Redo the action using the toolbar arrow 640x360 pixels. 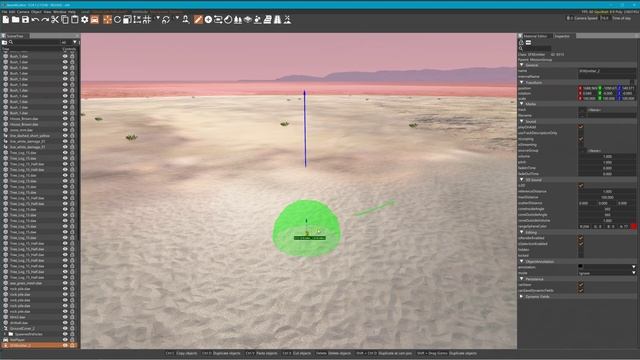click(45, 20)
